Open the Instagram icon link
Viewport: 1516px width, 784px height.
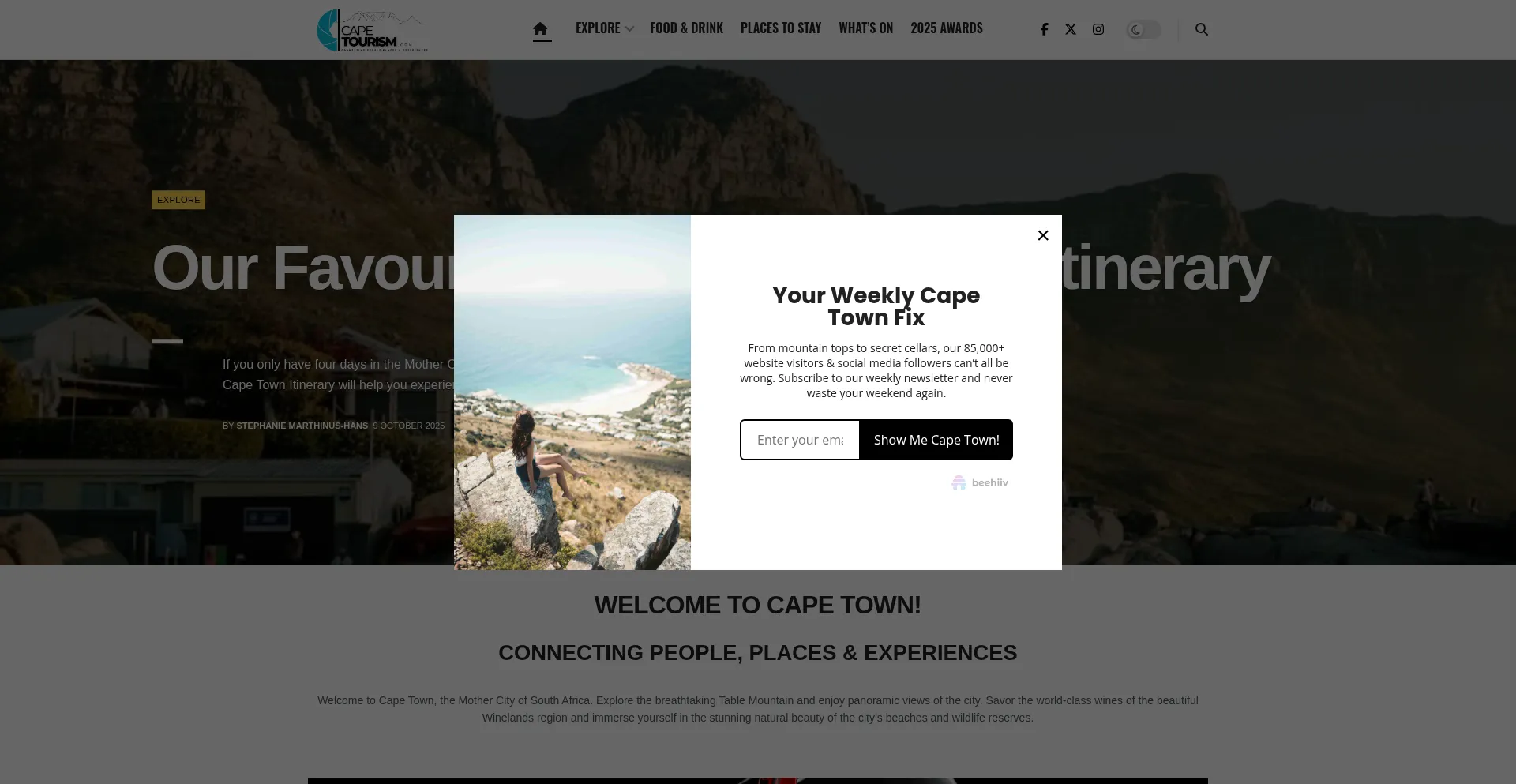coord(1098,29)
